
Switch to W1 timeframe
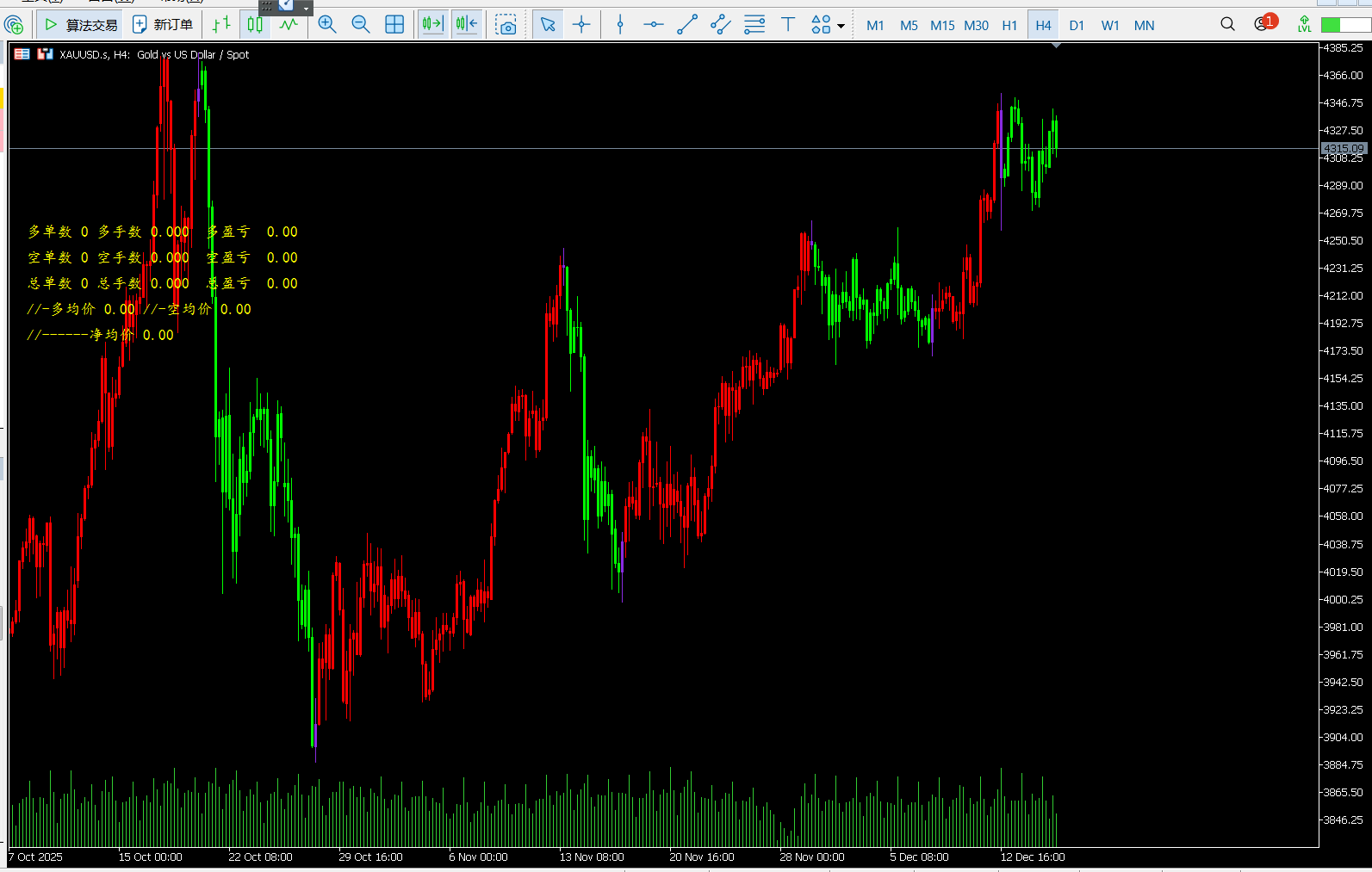click(x=1110, y=26)
